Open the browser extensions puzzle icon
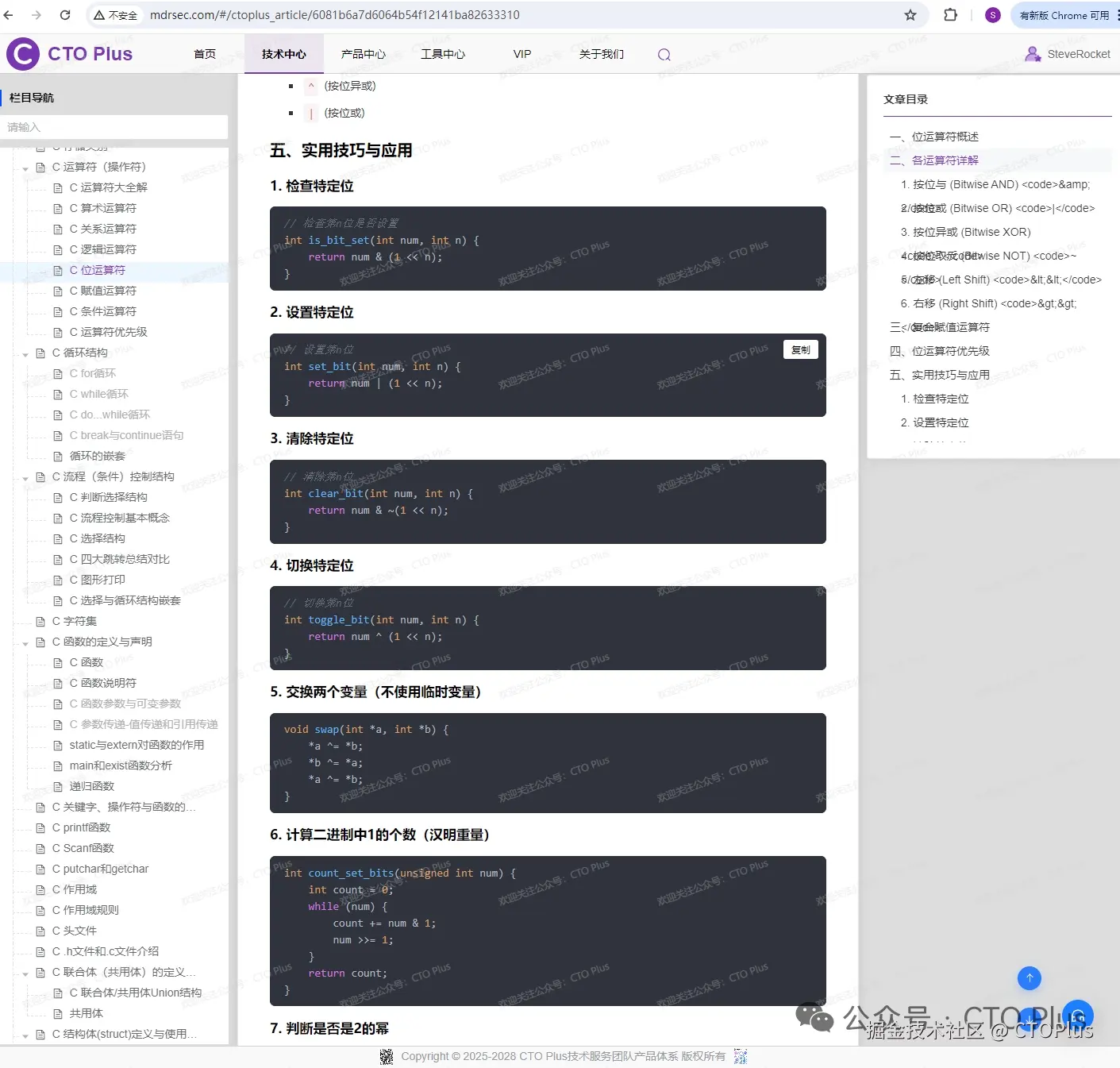Screen dimensions: 1120x1068 click(950, 15)
